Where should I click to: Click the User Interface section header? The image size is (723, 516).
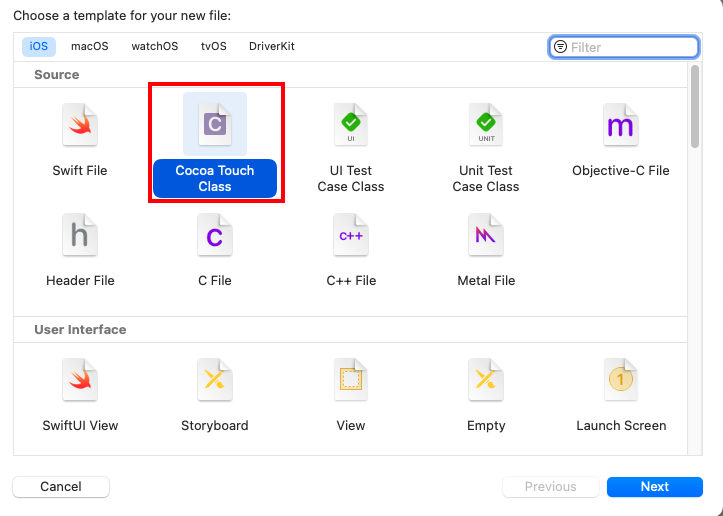(x=80, y=330)
